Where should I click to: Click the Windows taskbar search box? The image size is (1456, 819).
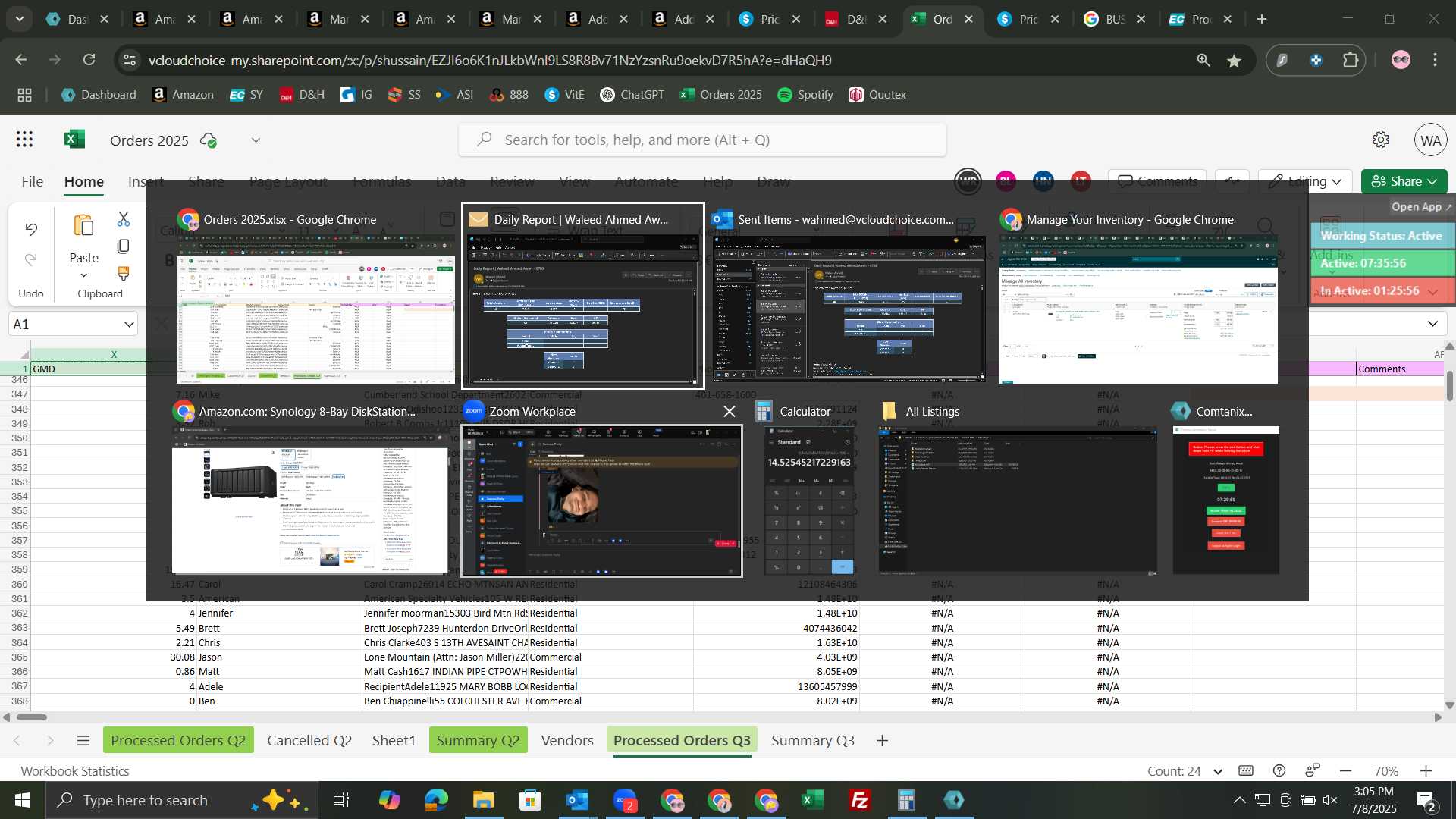point(182,800)
